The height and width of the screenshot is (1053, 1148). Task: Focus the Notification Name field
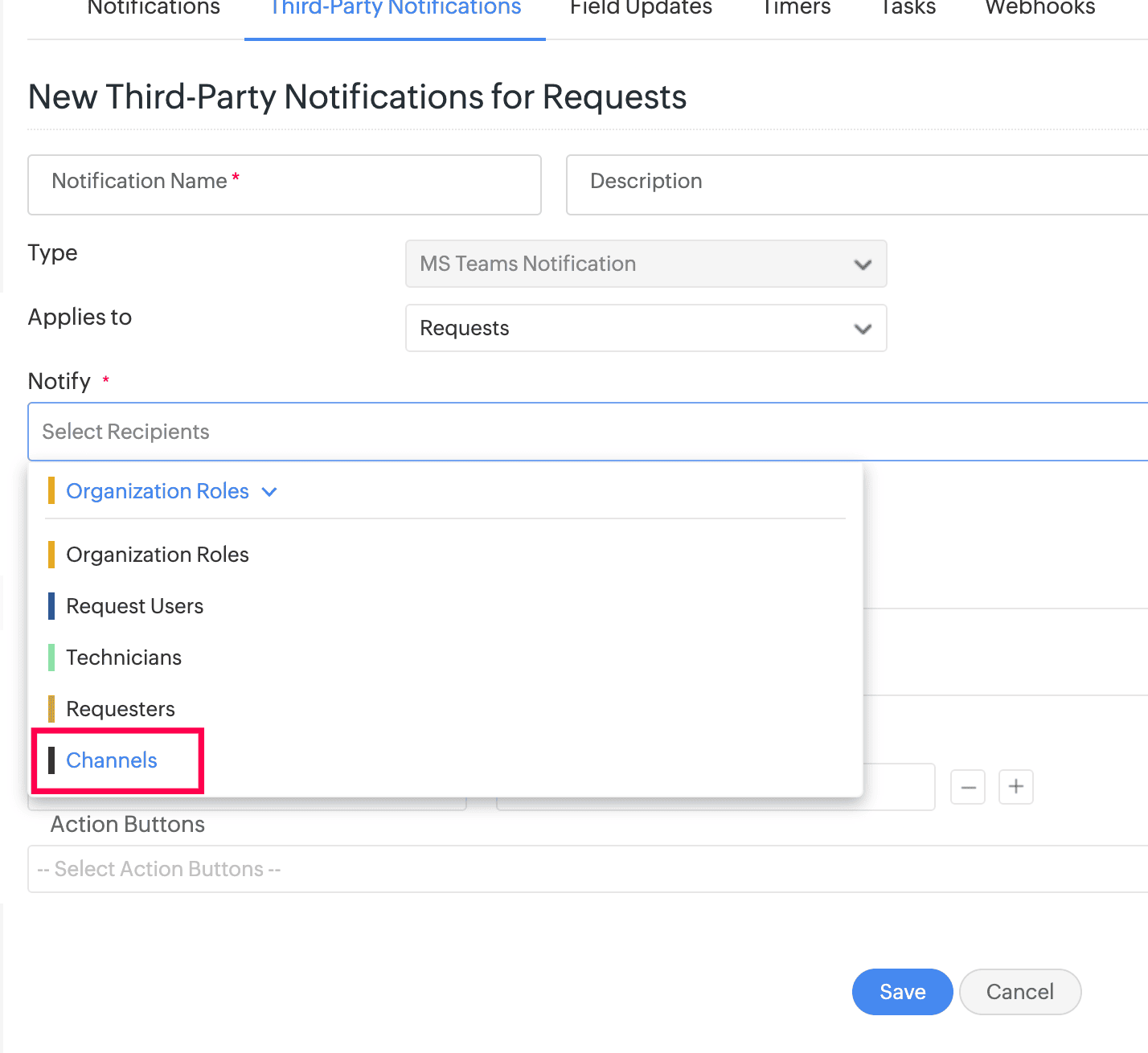click(x=285, y=185)
